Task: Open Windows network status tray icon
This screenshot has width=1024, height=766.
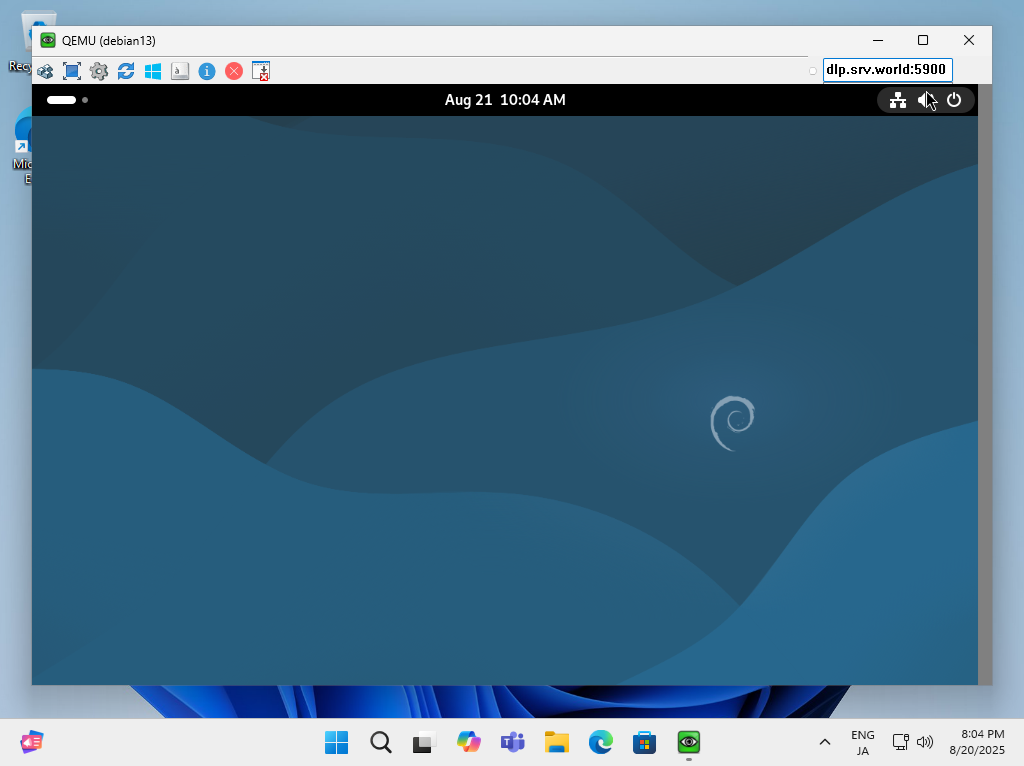Action: 901,742
